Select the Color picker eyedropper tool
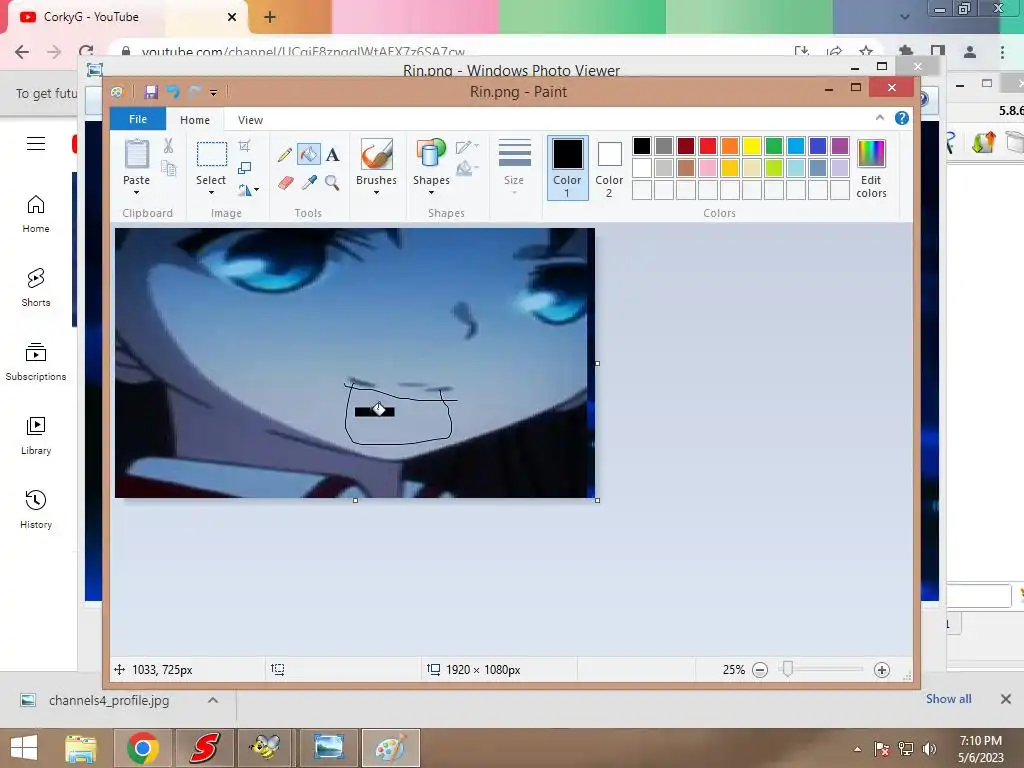 tap(309, 182)
